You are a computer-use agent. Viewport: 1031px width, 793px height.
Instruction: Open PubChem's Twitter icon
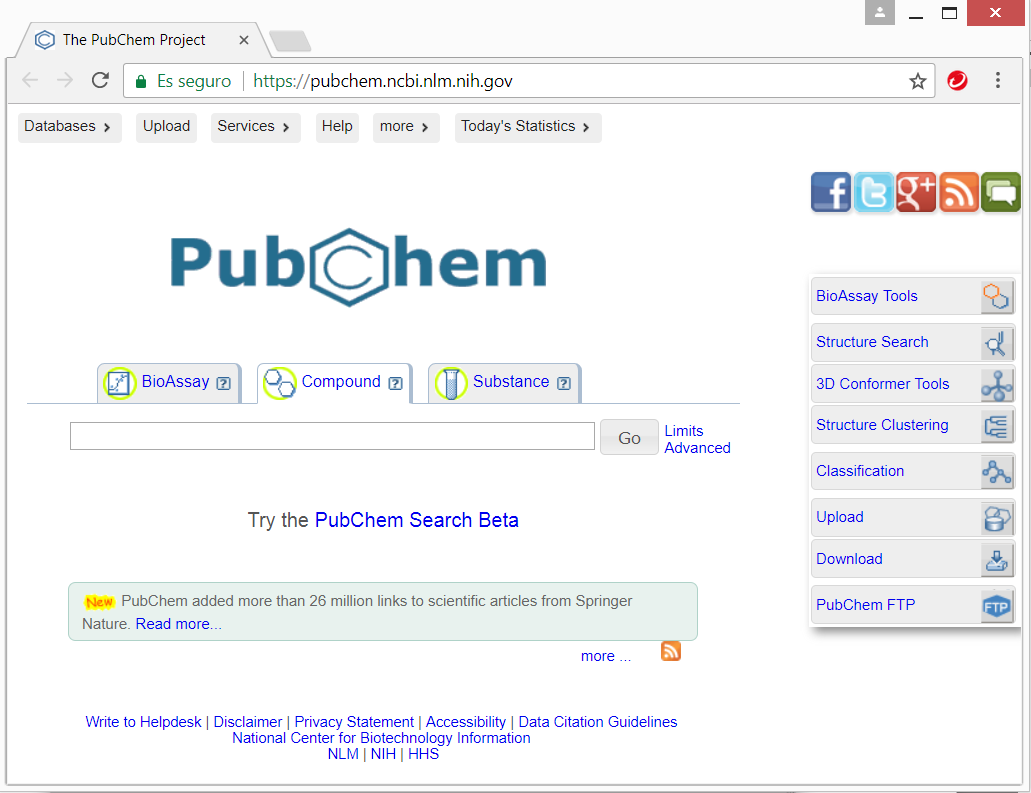pyautogui.click(x=873, y=192)
